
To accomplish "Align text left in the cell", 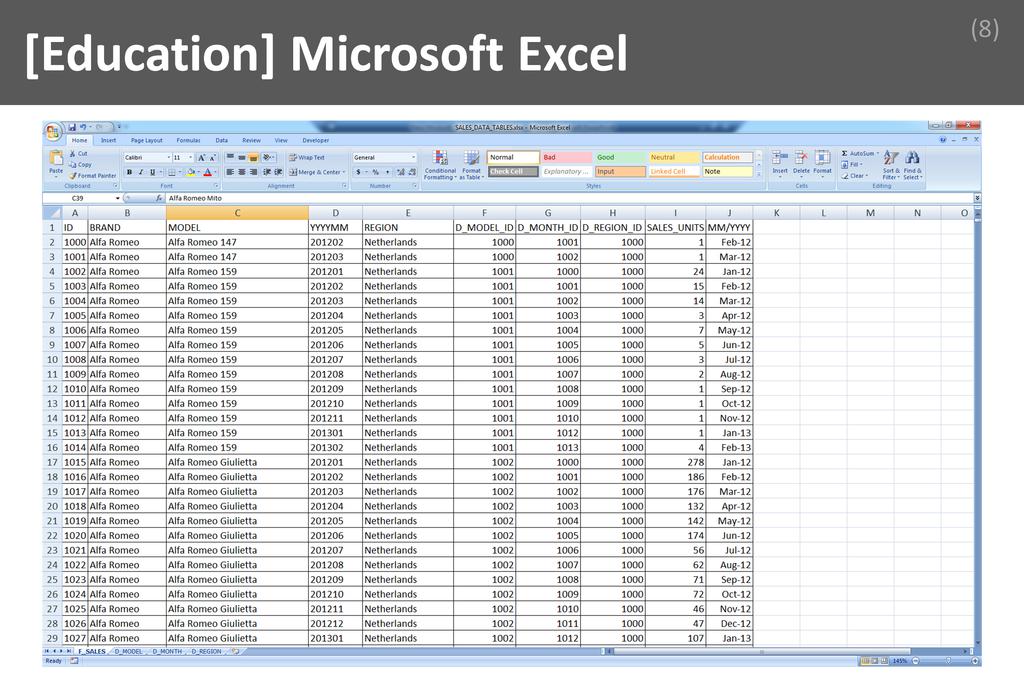I will (x=231, y=172).
